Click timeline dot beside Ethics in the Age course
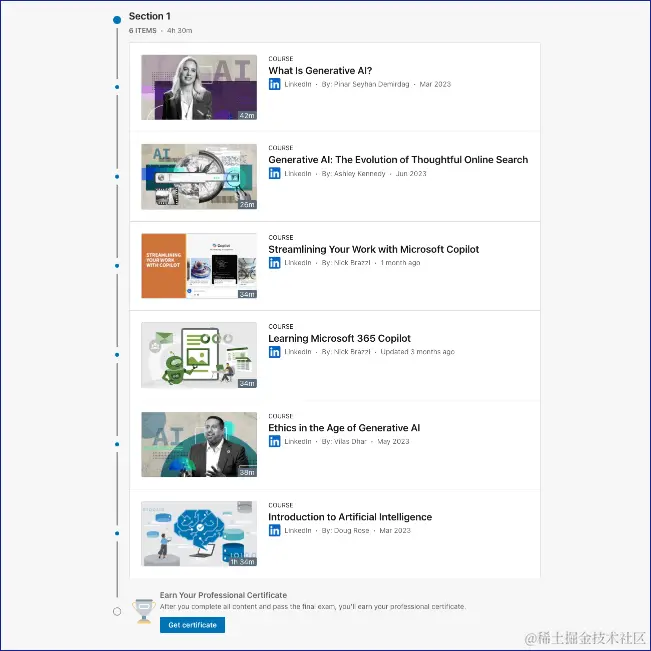651x651 pixels. click(x=117, y=444)
